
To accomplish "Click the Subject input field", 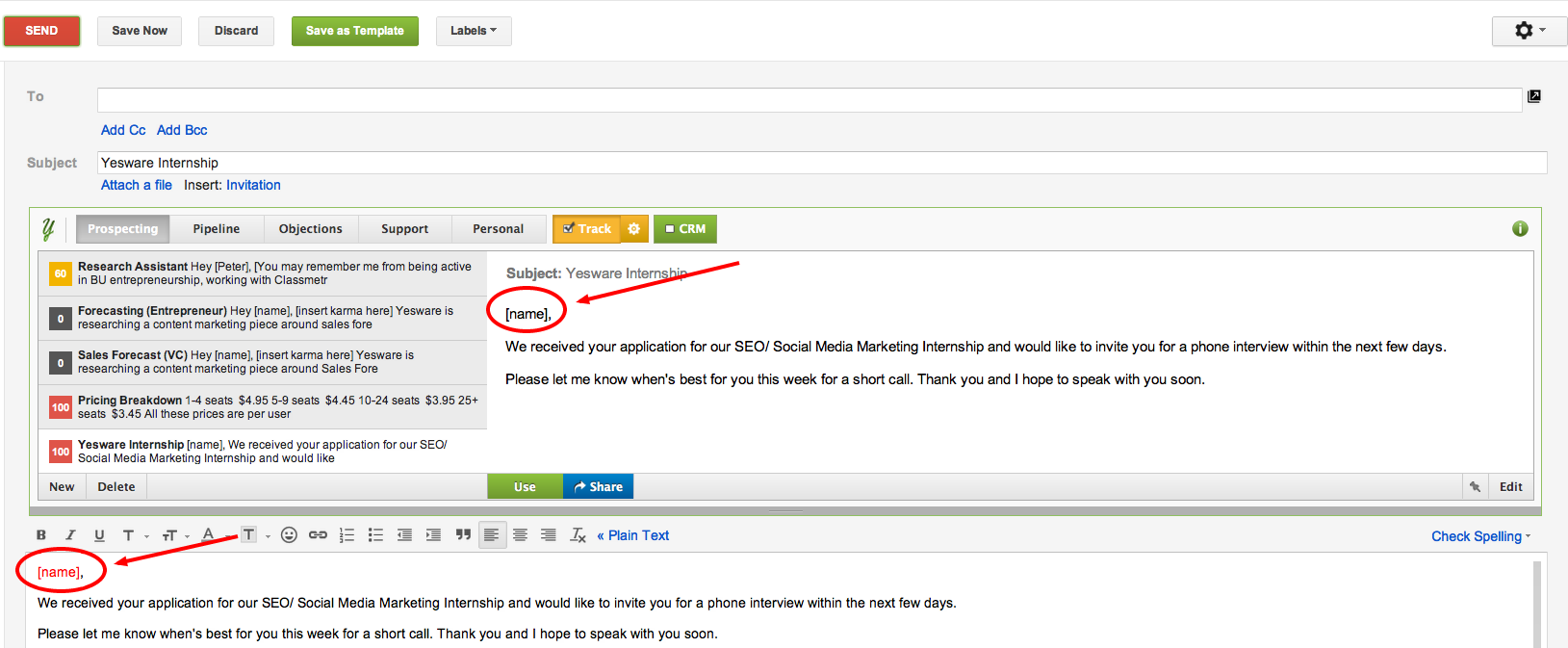I will pos(822,163).
